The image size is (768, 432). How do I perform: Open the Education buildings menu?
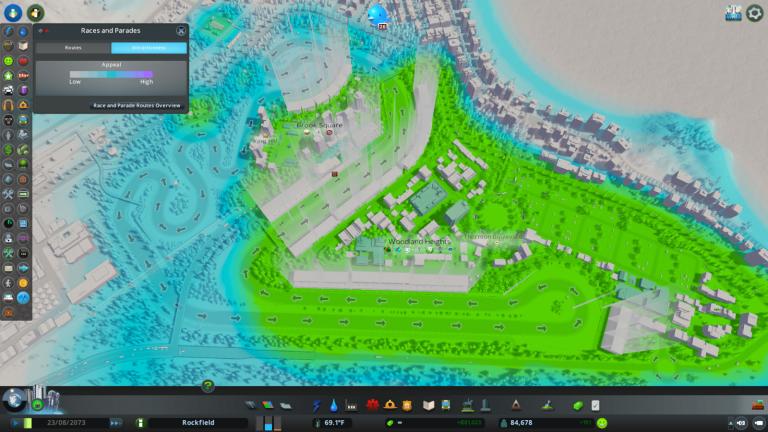point(428,405)
